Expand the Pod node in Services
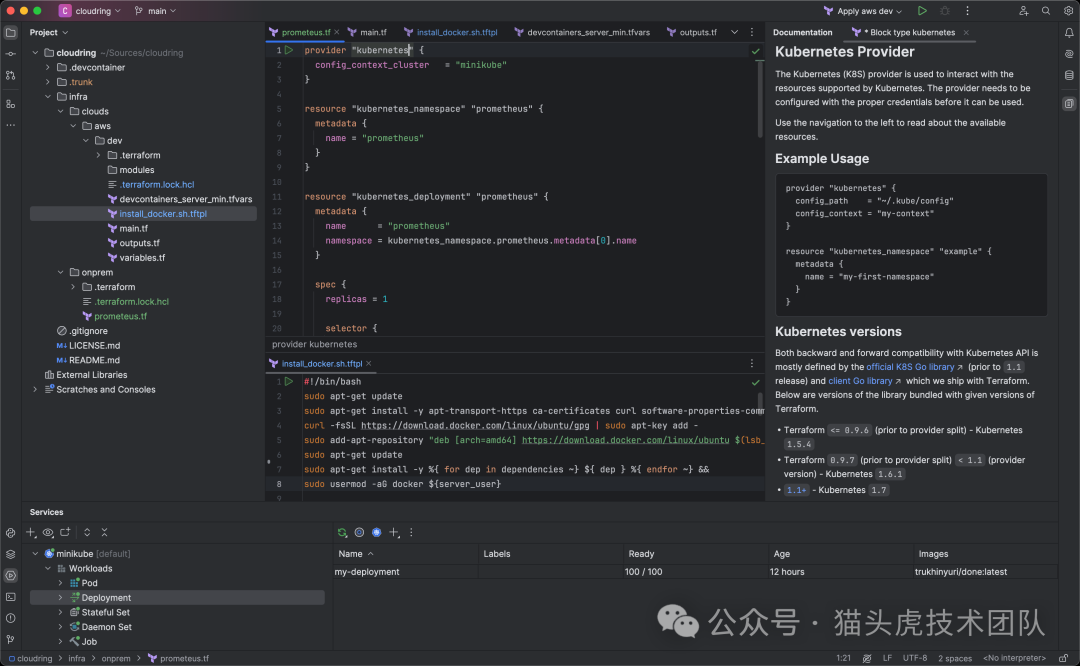This screenshot has width=1080, height=666. (60, 583)
